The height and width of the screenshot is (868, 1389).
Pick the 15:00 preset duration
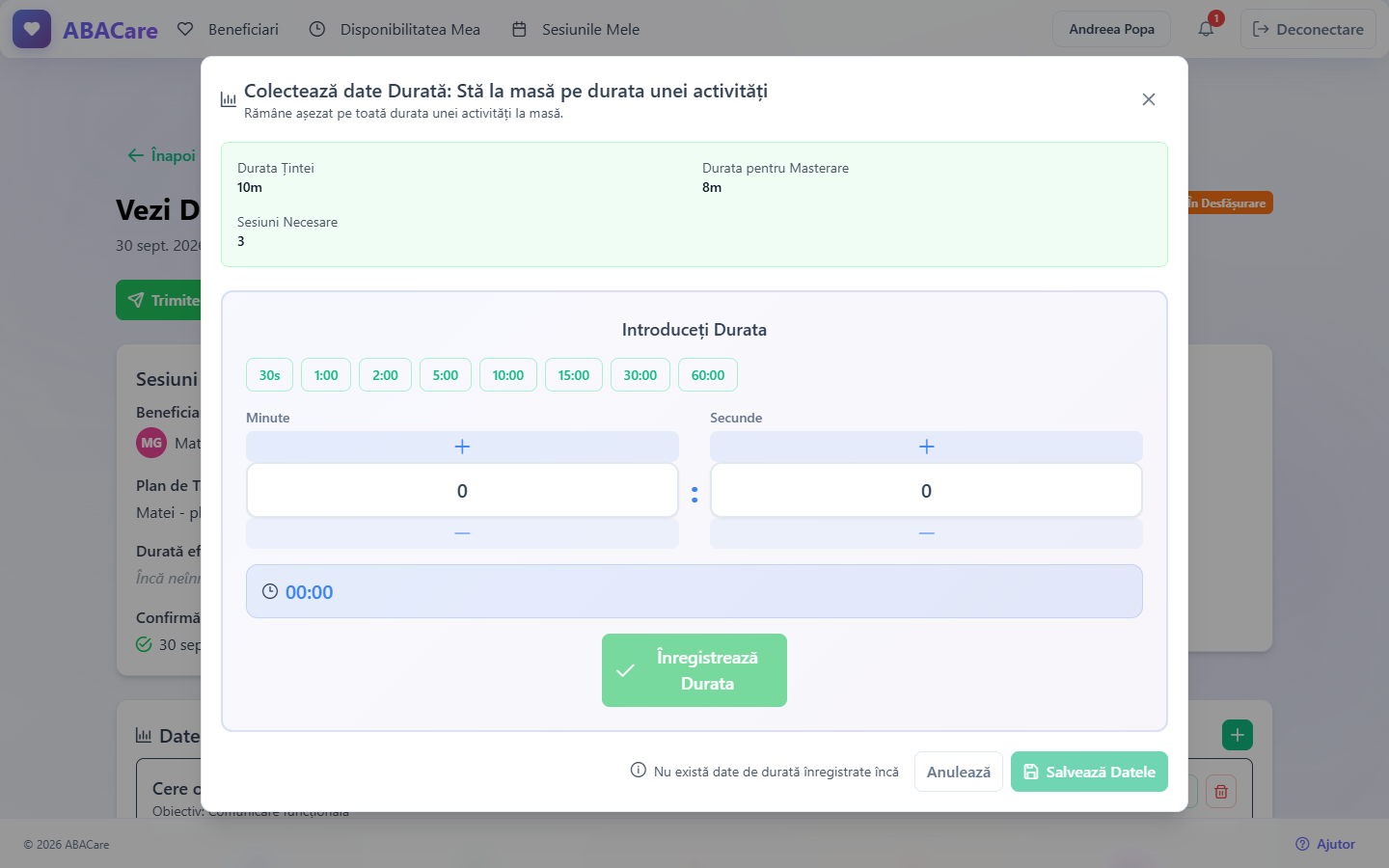(573, 375)
